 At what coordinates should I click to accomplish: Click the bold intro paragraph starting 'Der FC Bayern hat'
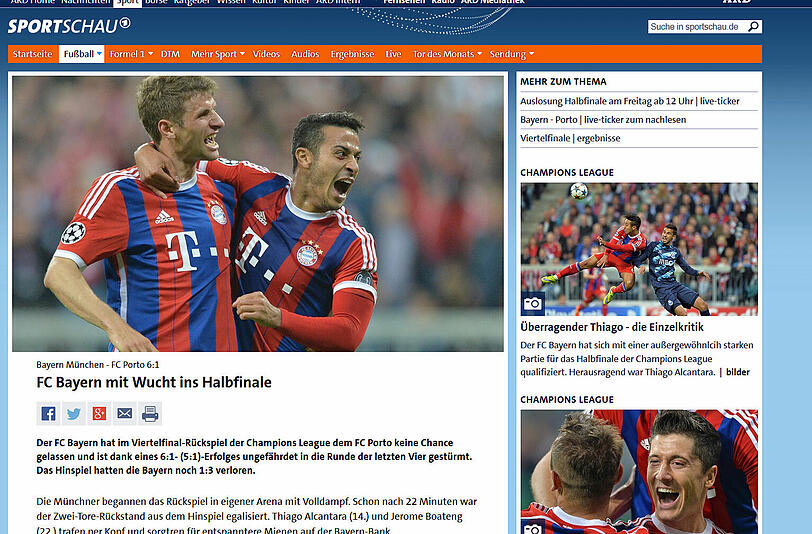[x=254, y=456]
